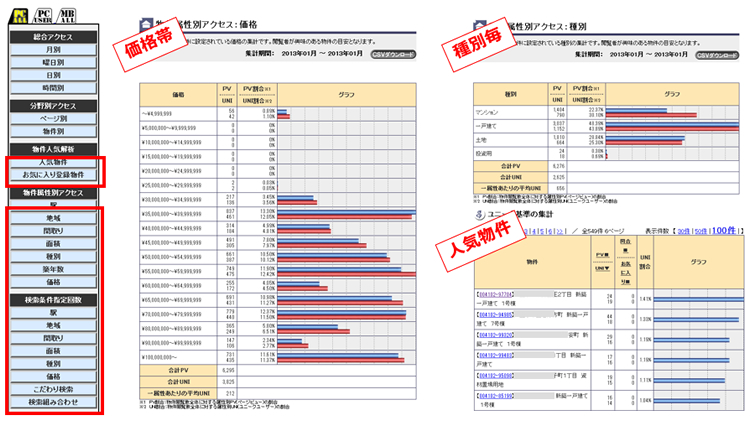Download CSV for the 価格 report
The image size is (750, 421).
[393, 55]
